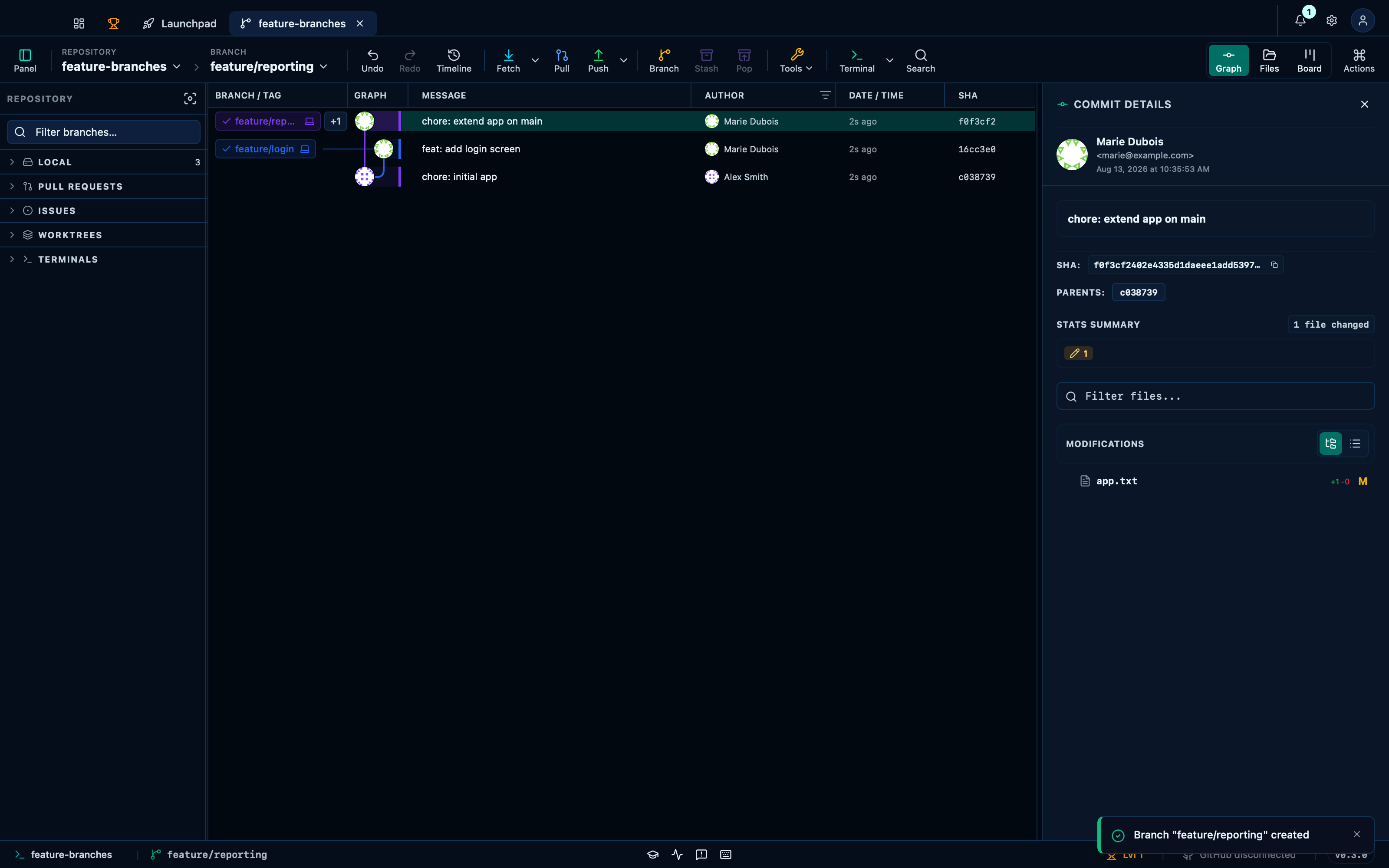Focus the Filter files field

[x=1215, y=396]
